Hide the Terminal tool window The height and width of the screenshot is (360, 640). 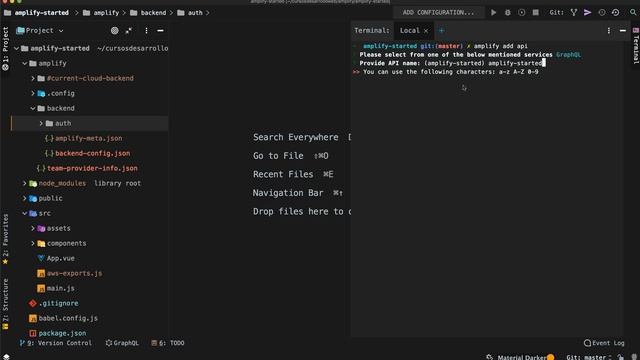(x=623, y=31)
